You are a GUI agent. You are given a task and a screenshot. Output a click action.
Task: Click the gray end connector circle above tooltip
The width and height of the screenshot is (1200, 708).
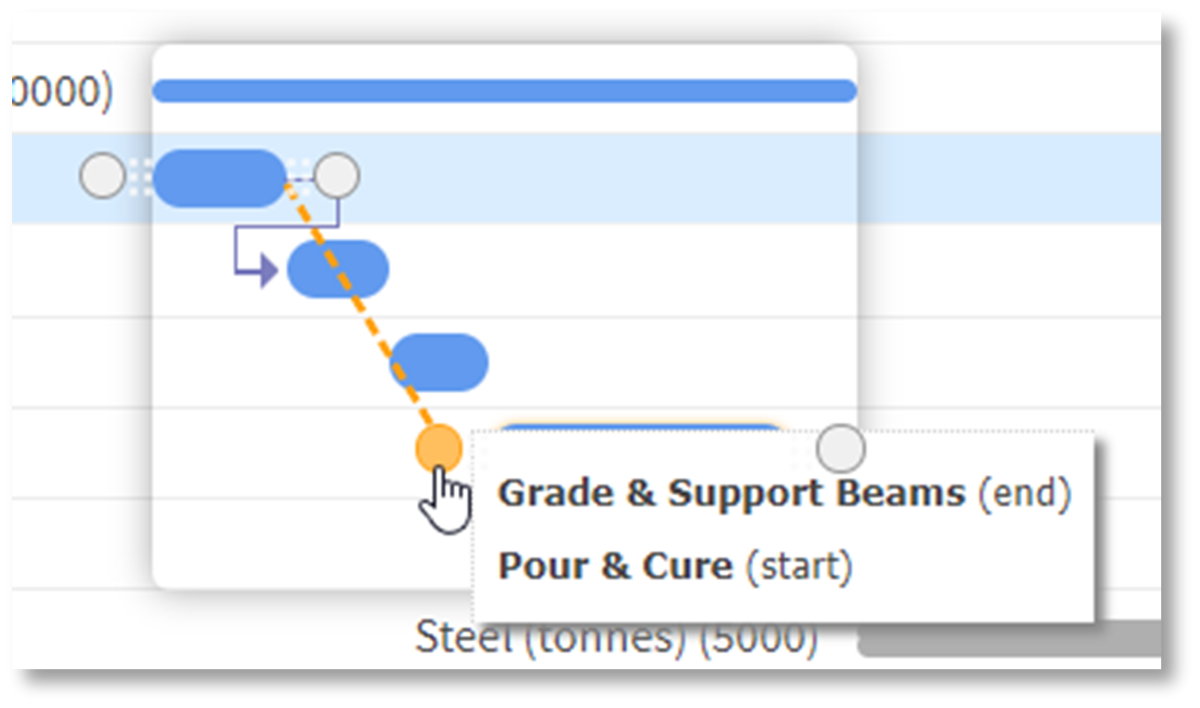(x=840, y=448)
